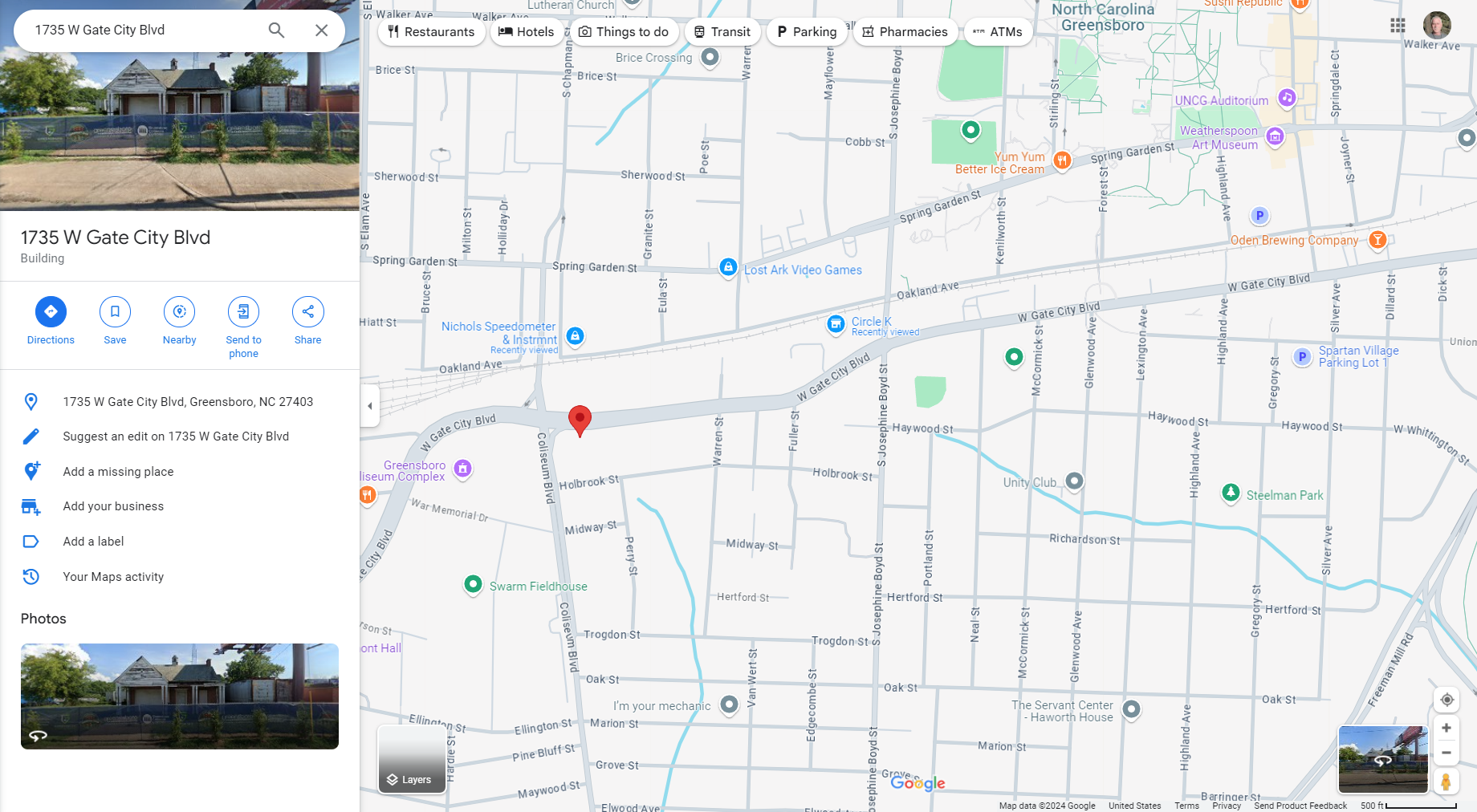This screenshot has width=1477, height=812.
Task: Click United States in map footer
Action: click(x=1134, y=806)
